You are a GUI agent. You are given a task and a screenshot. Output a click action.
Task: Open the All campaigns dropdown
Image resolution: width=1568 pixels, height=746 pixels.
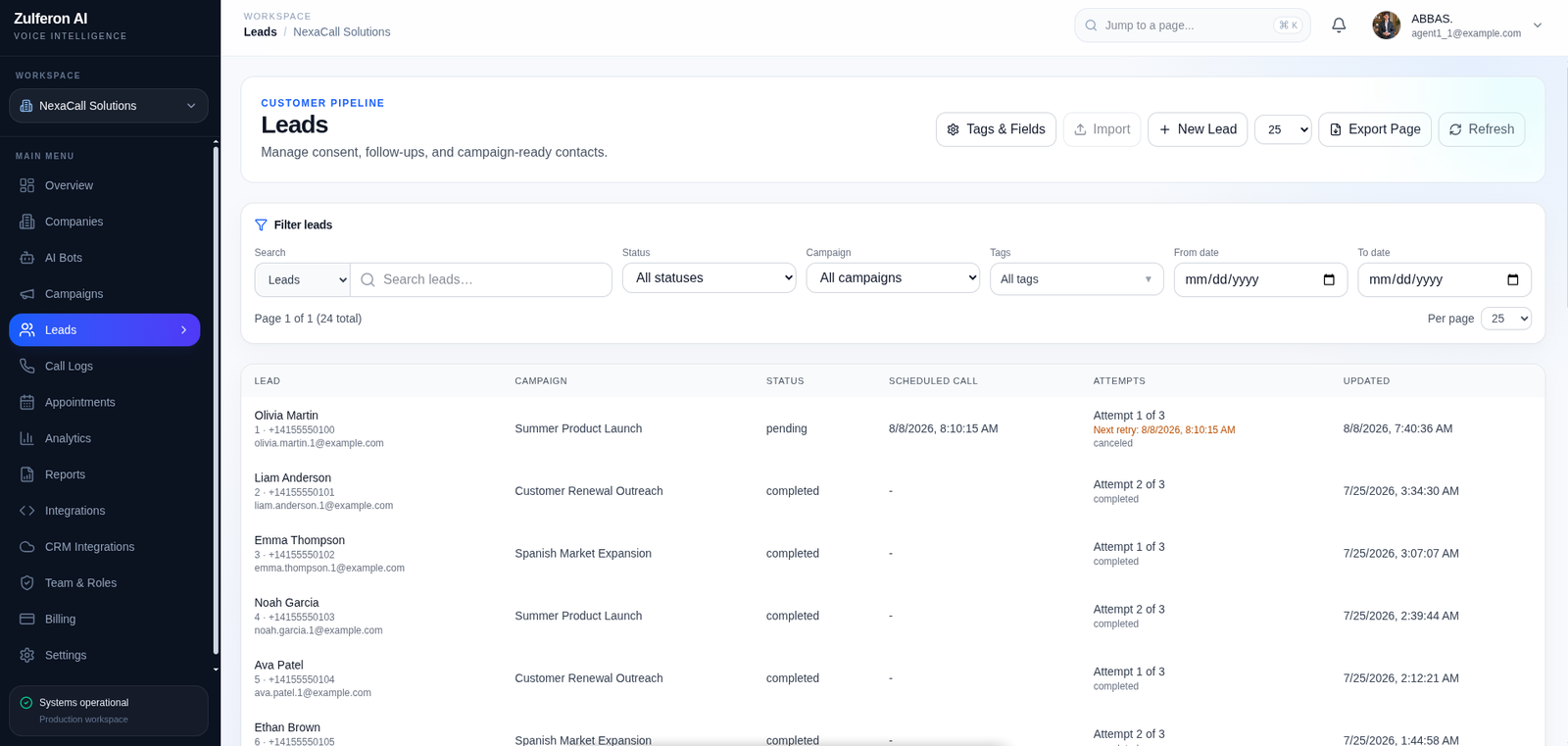pyautogui.click(x=893, y=278)
